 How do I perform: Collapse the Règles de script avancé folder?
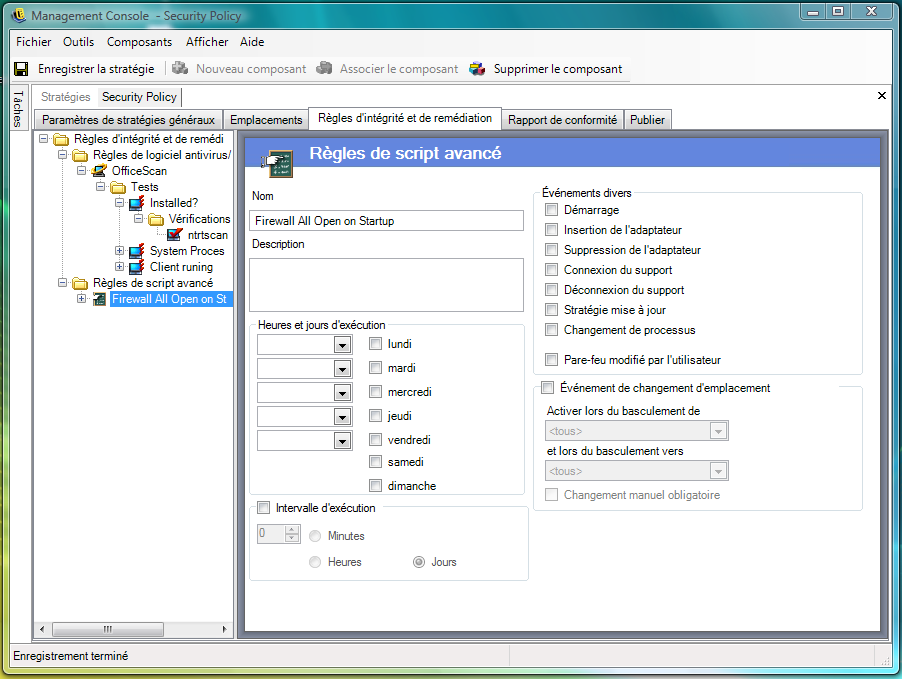click(x=63, y=283)
